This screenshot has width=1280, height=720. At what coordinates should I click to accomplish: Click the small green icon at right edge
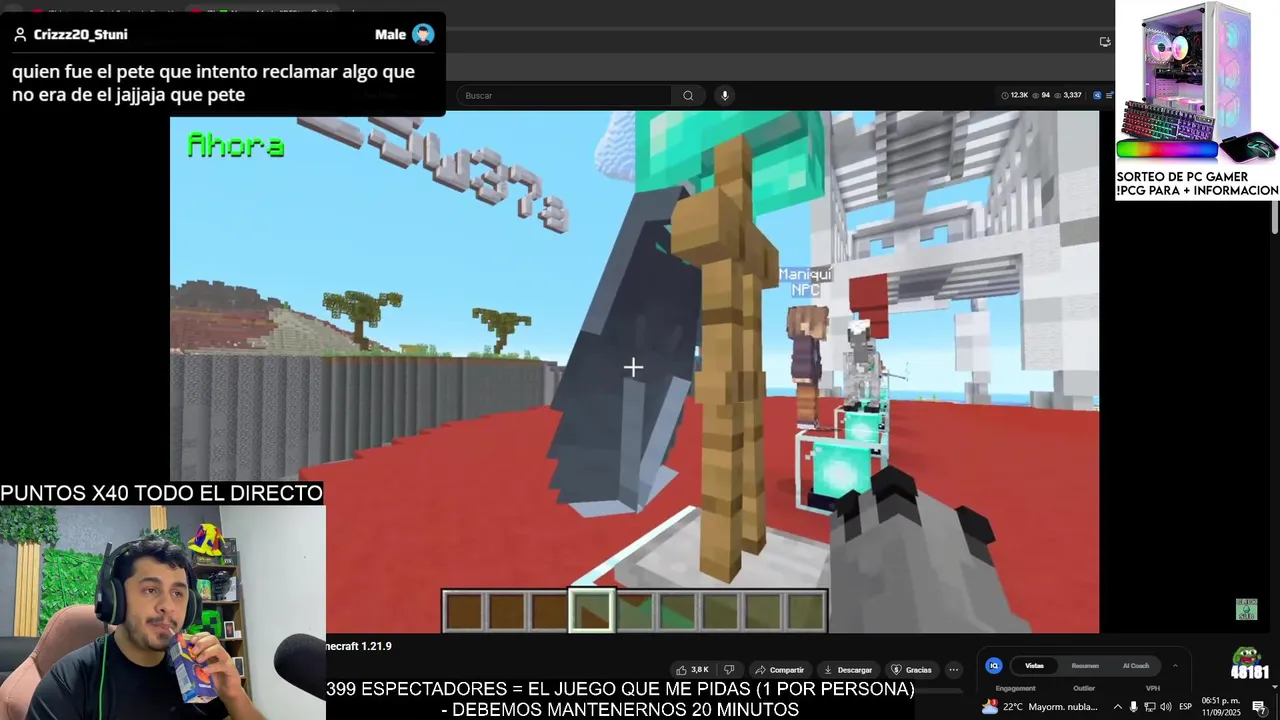point(1246,609)
